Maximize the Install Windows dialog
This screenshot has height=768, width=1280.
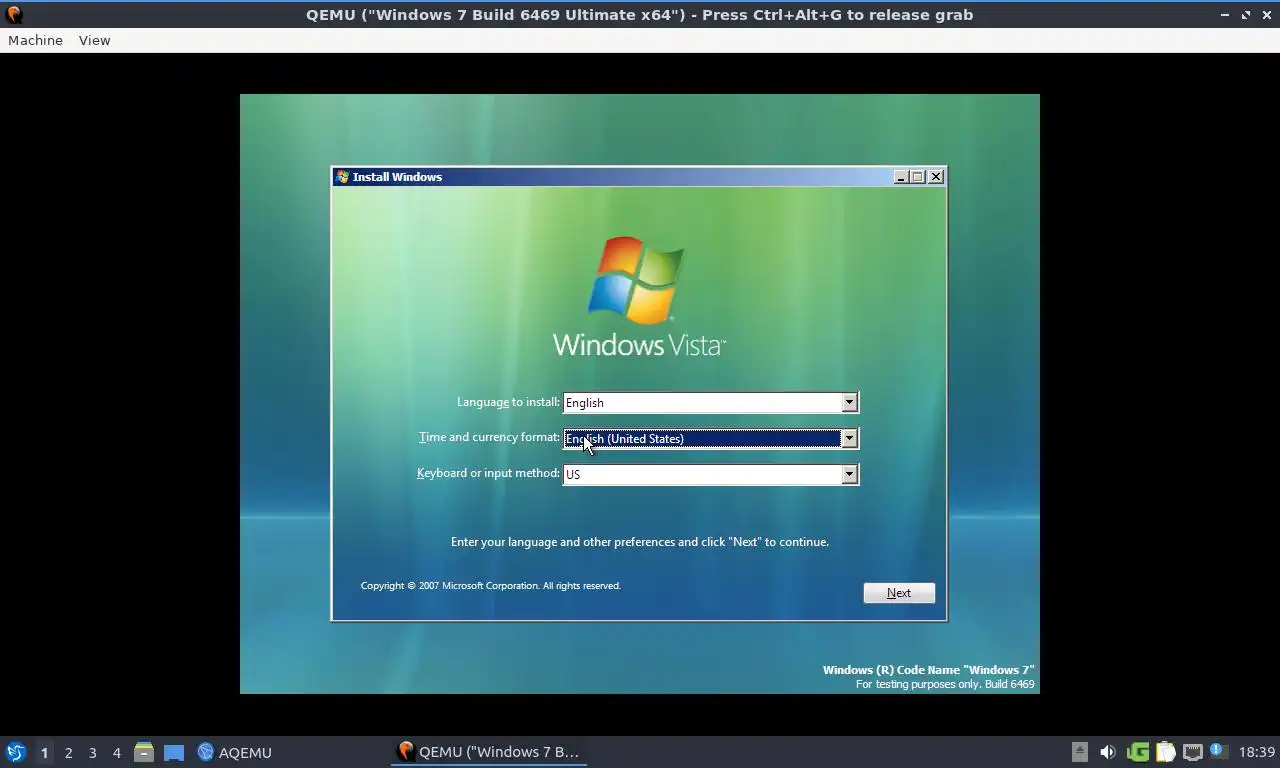pyautogui.click(x=918, y=177)
